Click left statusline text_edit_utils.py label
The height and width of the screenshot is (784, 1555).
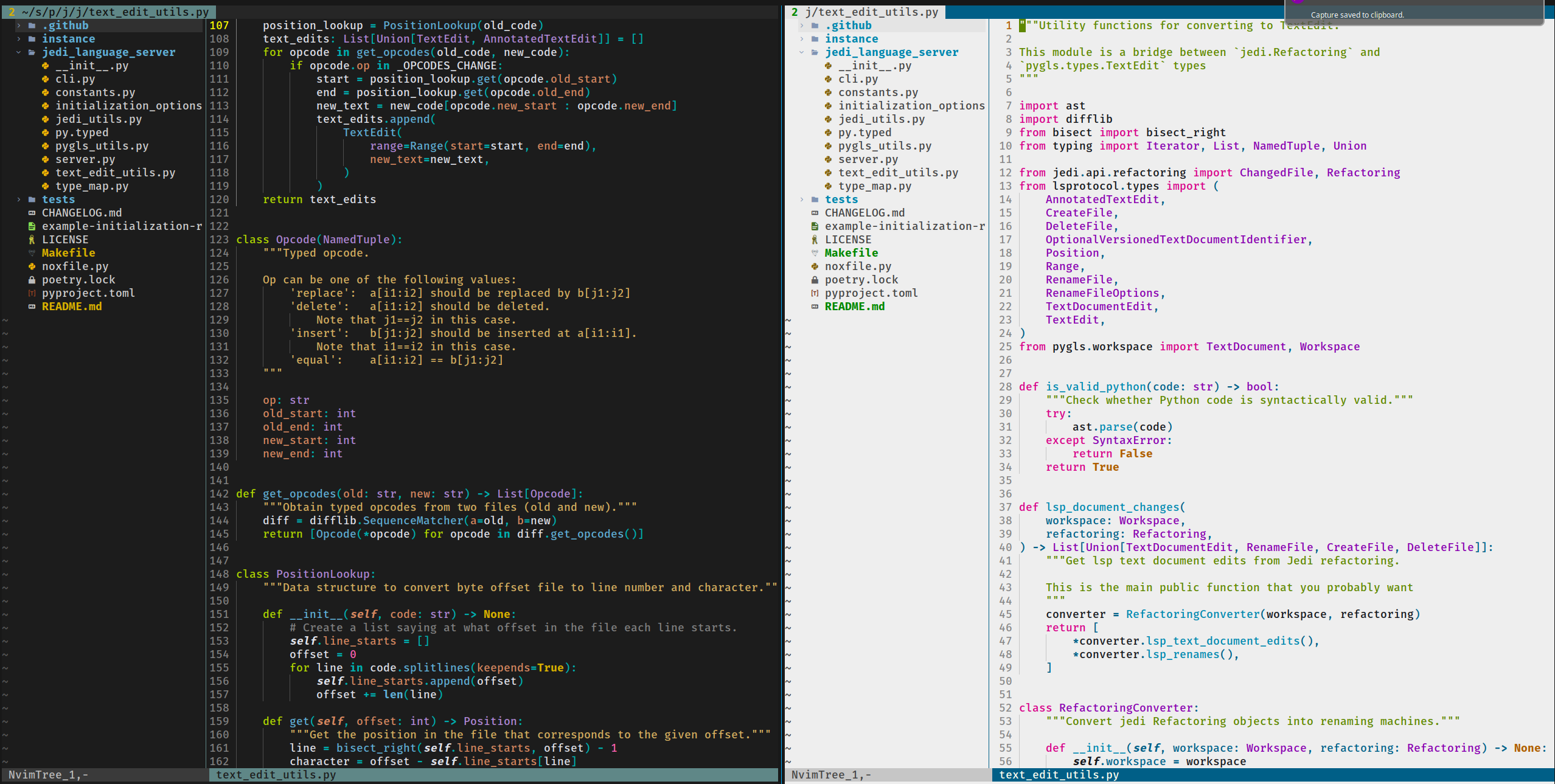click(x=276, y=775)
